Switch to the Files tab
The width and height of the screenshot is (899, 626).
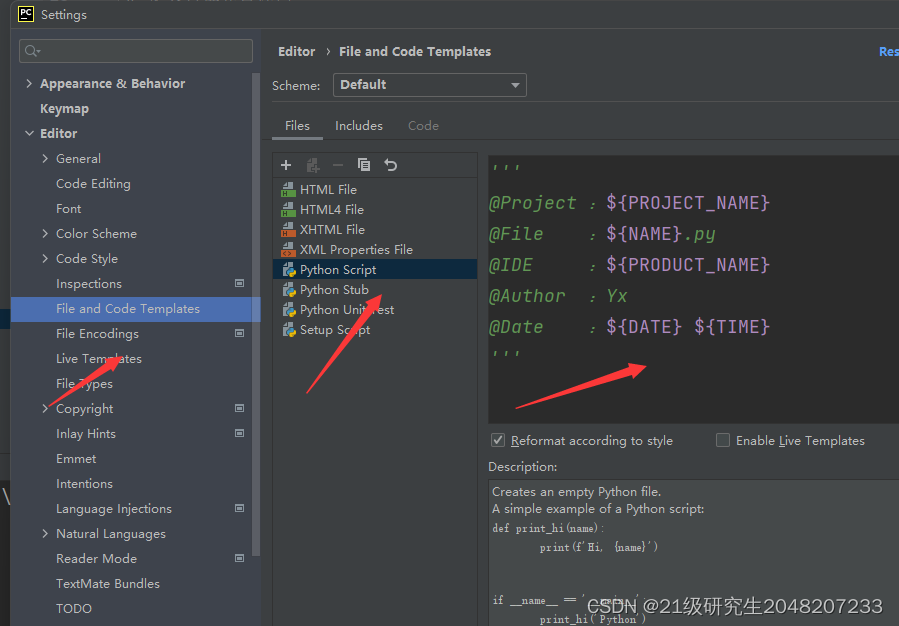coord(297,126)
